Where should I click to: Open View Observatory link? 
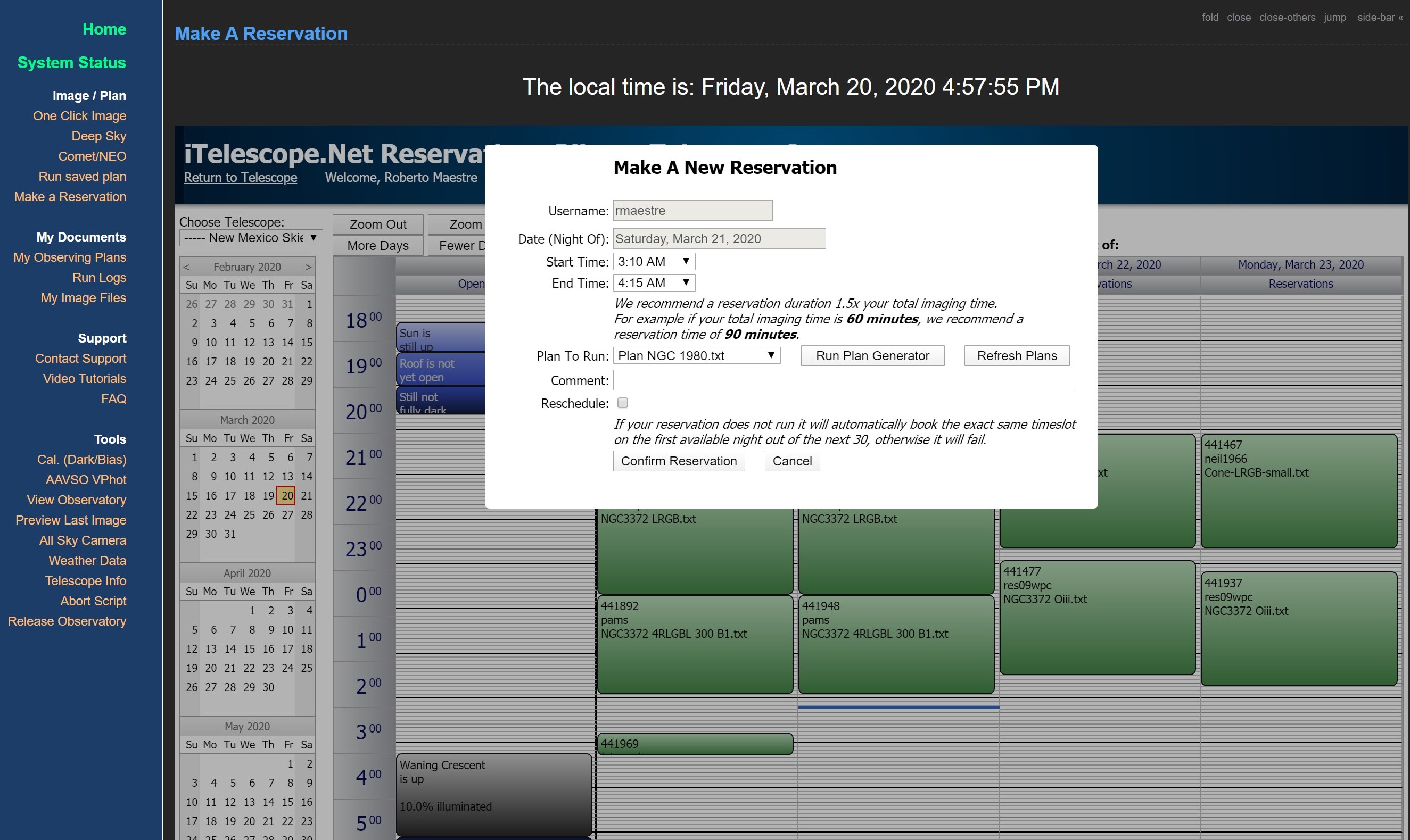pyautogui.click(x=77, y=500)
